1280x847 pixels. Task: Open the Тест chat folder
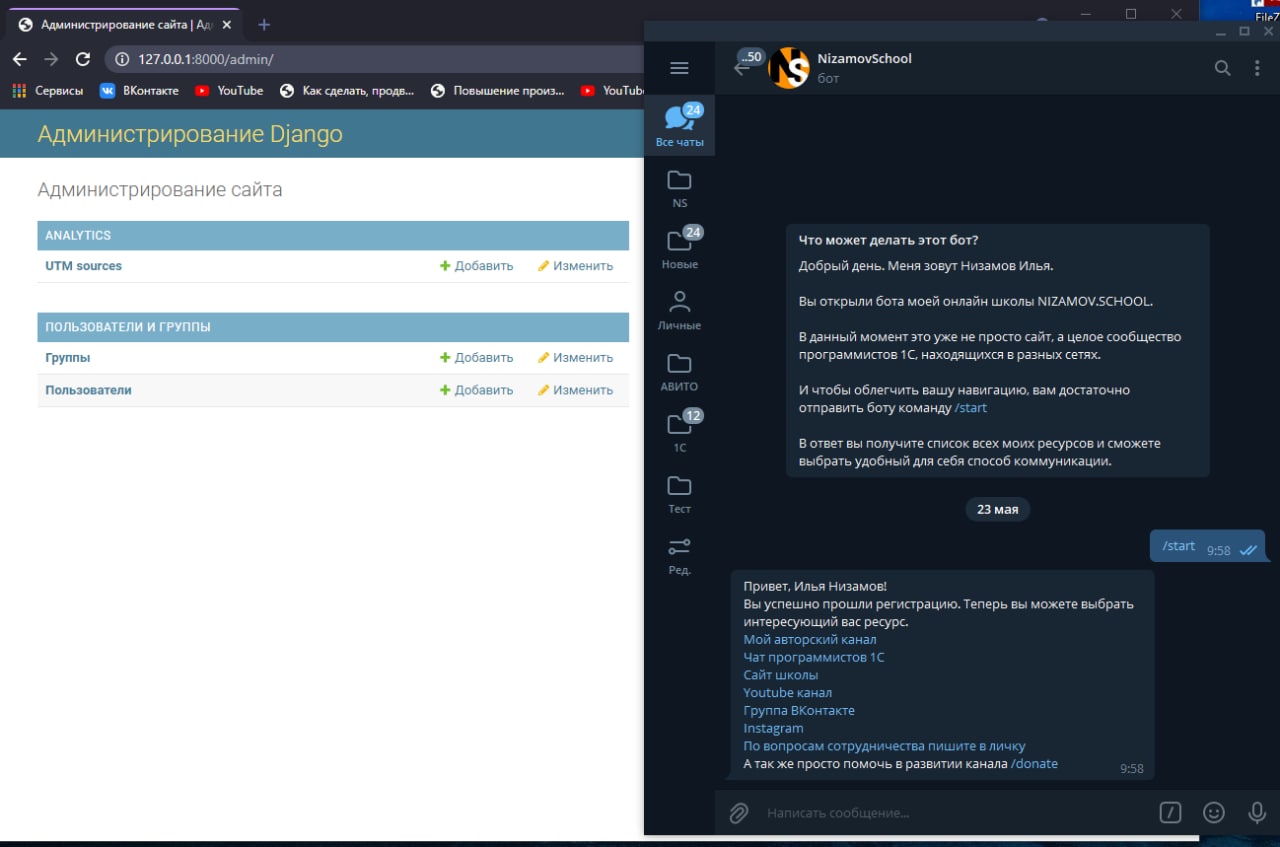point(679,493)
